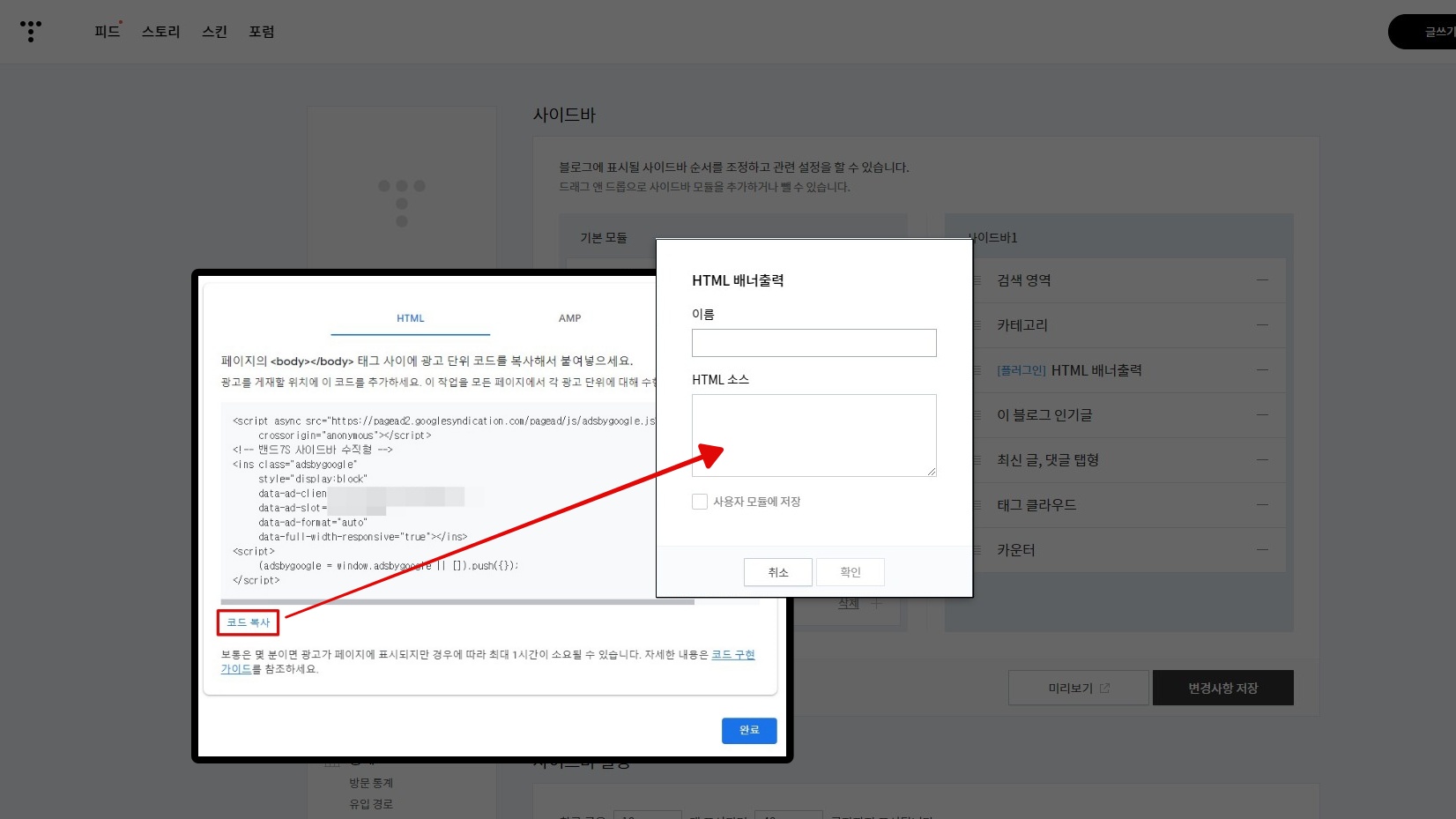Remove the HTML 배너출력 module with its minus icon
The width and height of the screenshot is (1456, 819).
pos(1262,370)
